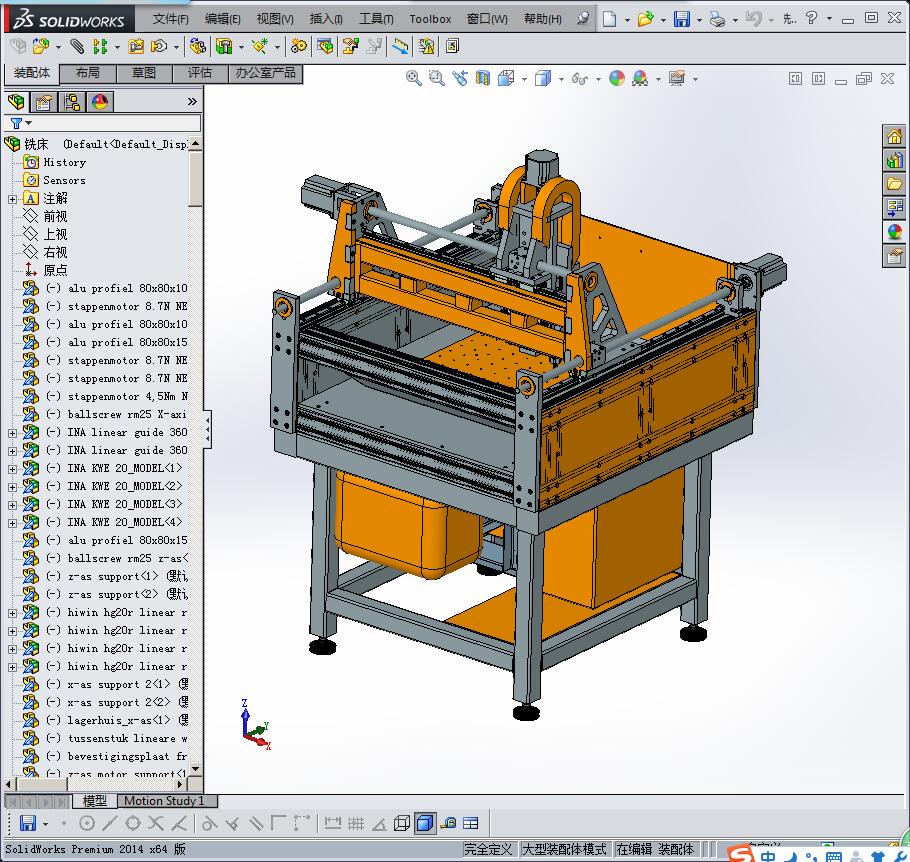Image resolution: width=910 pixels, height=862 pixels.
Task: Switch to the 布局 tab
Action: coord(88,73)
